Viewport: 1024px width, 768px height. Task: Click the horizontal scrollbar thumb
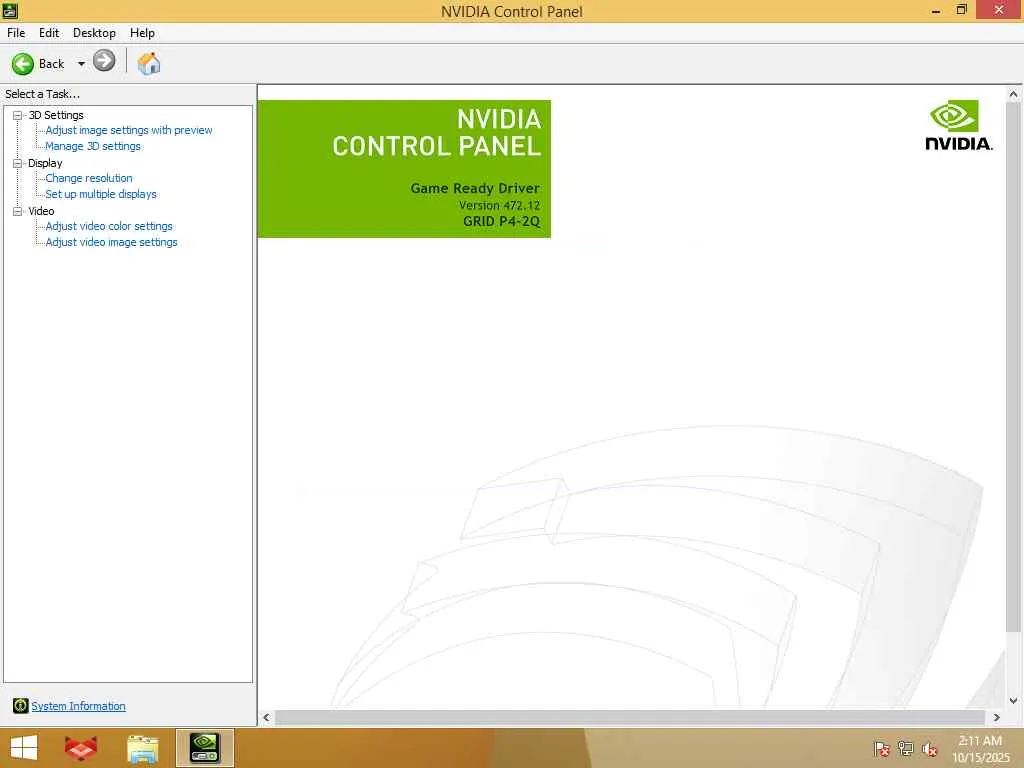[630, 717]
